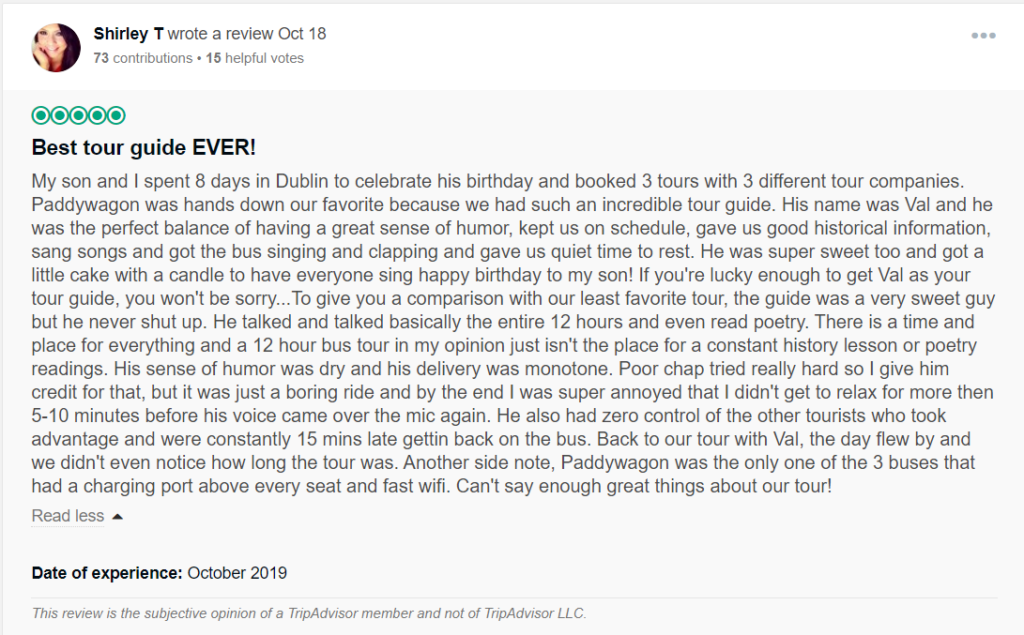
Task: Select the fifth rating bubble
Action: [x=116, y=116]
